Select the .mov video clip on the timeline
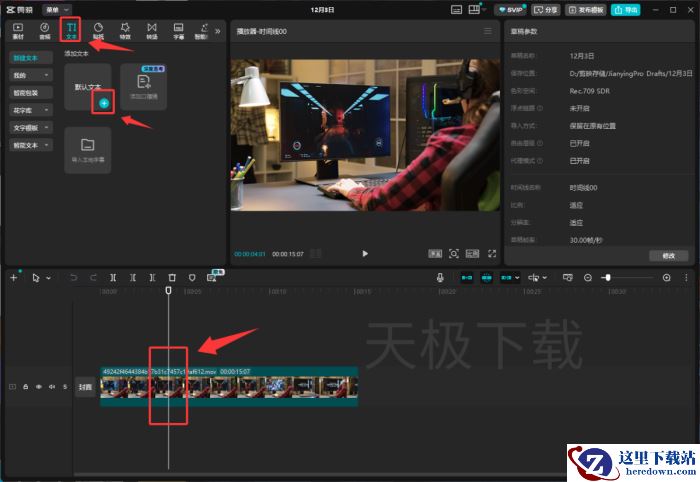700x482 pixels. click(x=229, y=386)
